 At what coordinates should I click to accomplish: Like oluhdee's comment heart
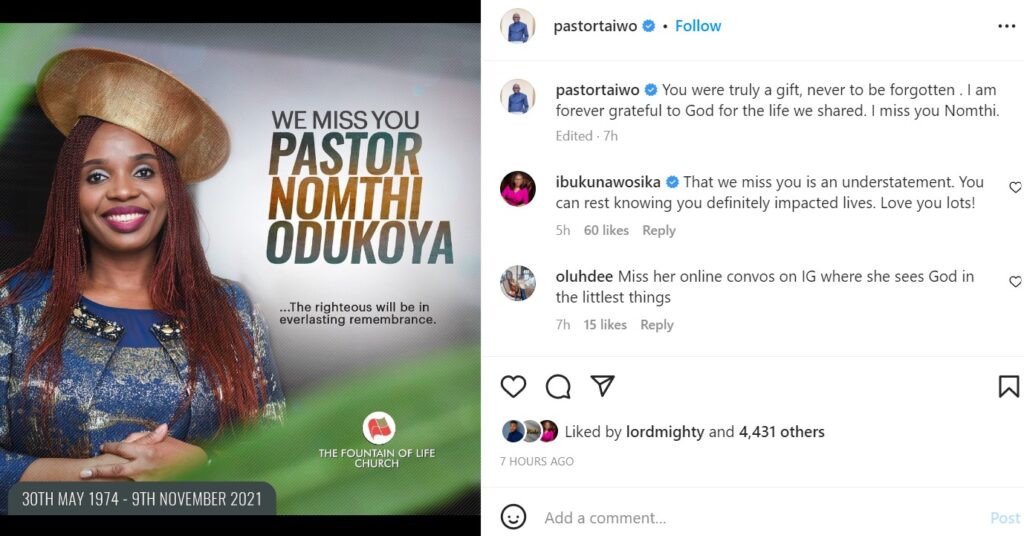[x=1016, y=281]
